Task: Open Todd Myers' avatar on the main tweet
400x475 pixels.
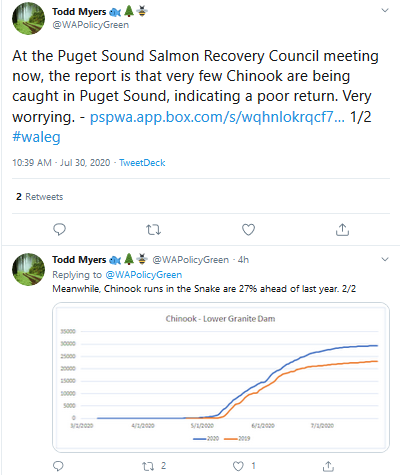Action: [x=28, y=18]
